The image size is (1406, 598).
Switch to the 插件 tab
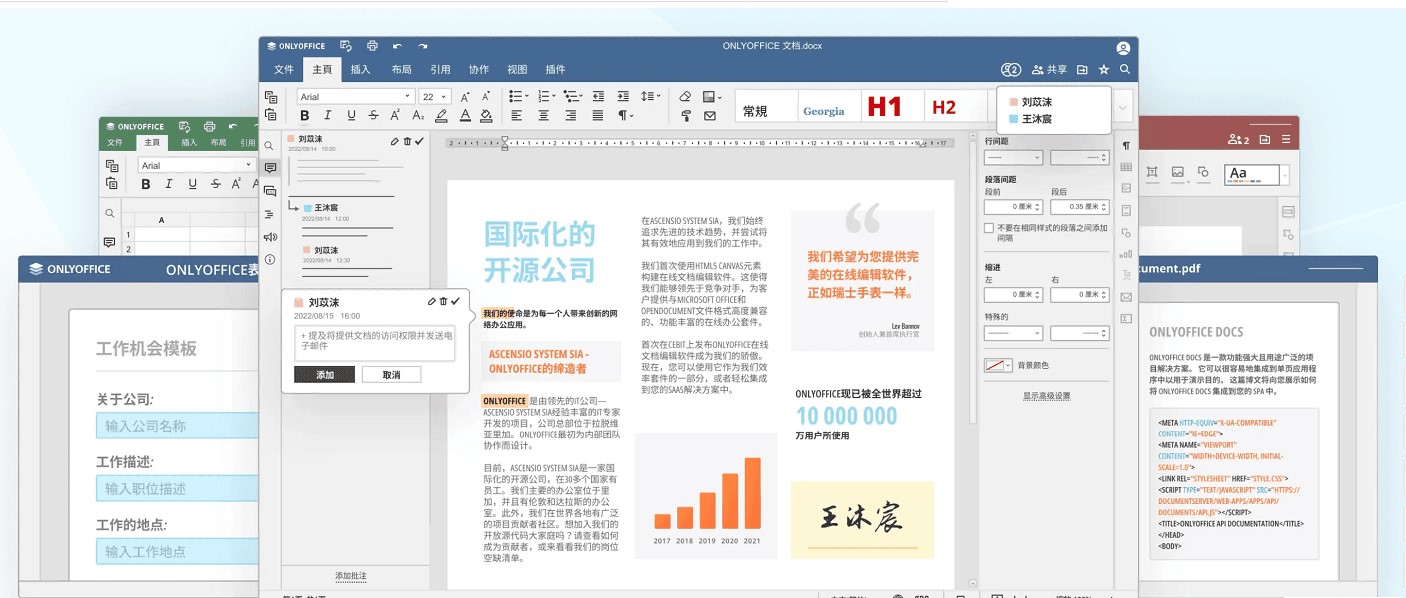coord(555,70)
